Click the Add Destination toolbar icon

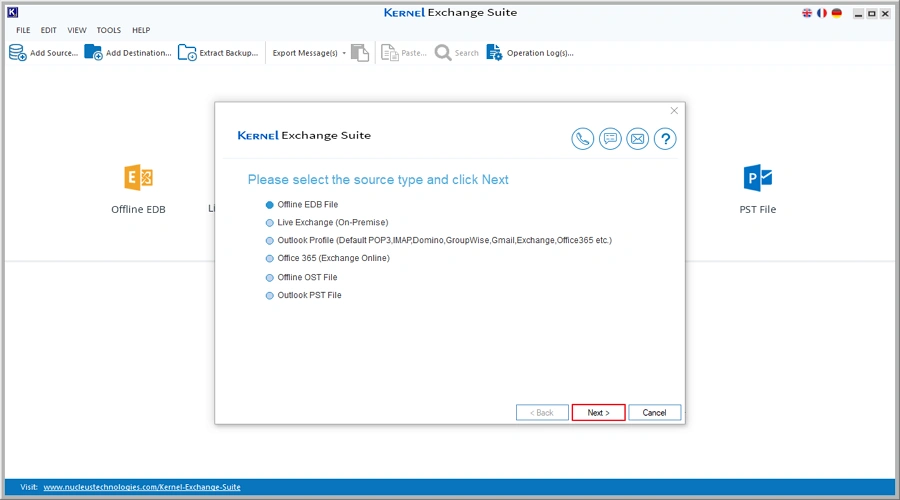93,53
